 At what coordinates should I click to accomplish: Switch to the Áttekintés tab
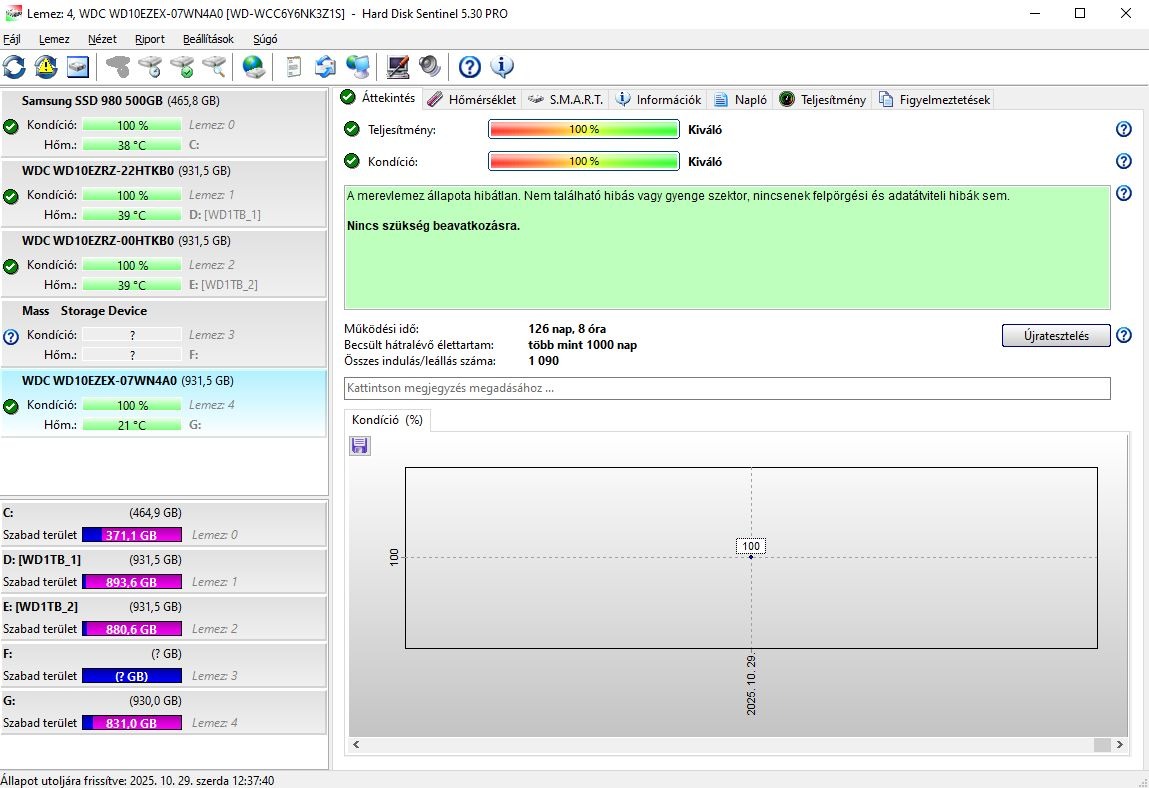coord(379,97)
